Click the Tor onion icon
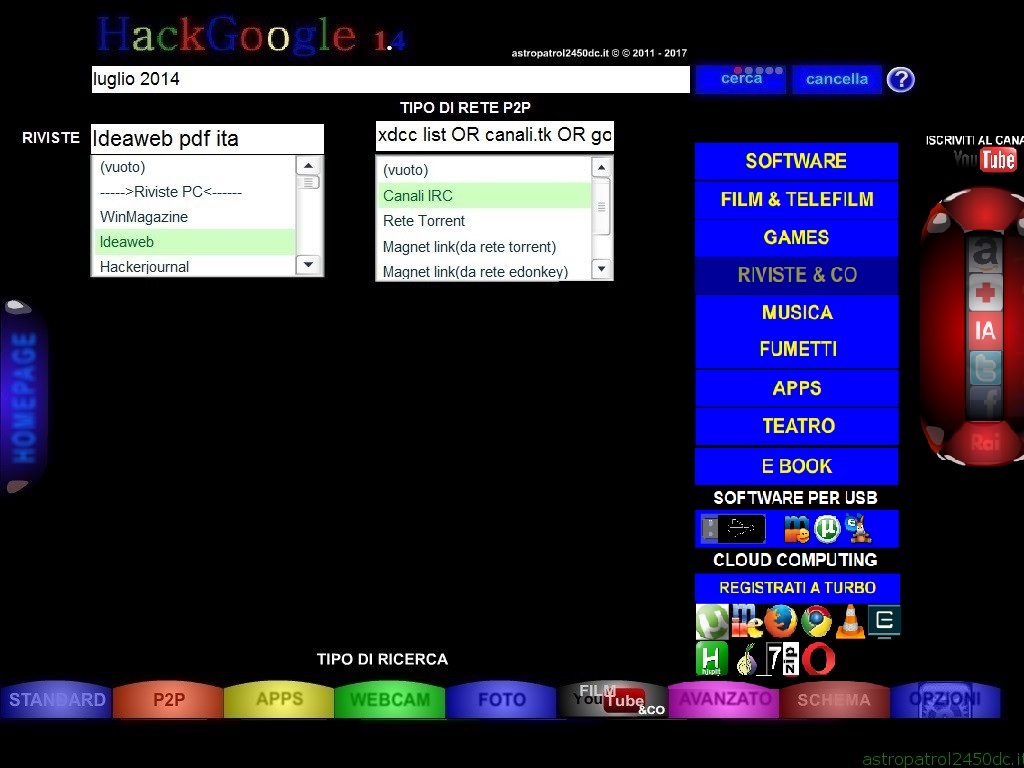The height and width of the screenshot is (768, 1024). coord(746,660)
